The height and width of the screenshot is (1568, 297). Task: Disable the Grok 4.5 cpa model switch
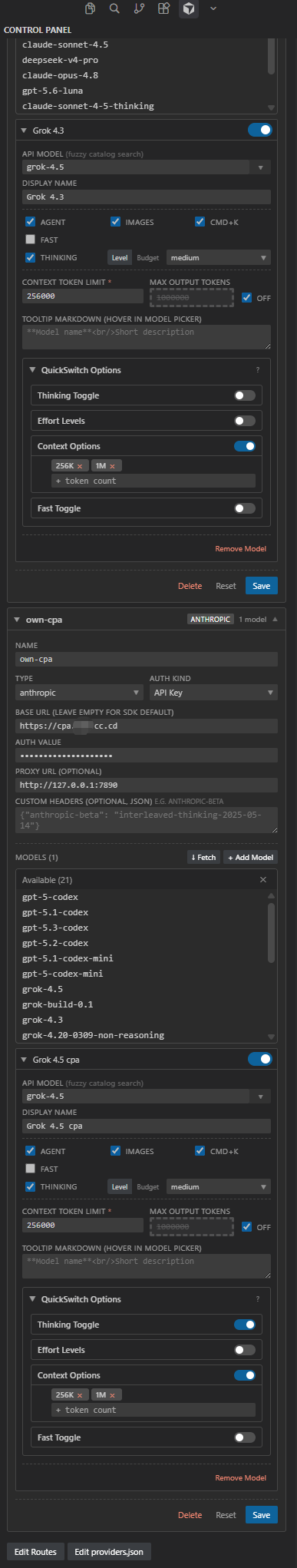click(x=259, y=1060)
